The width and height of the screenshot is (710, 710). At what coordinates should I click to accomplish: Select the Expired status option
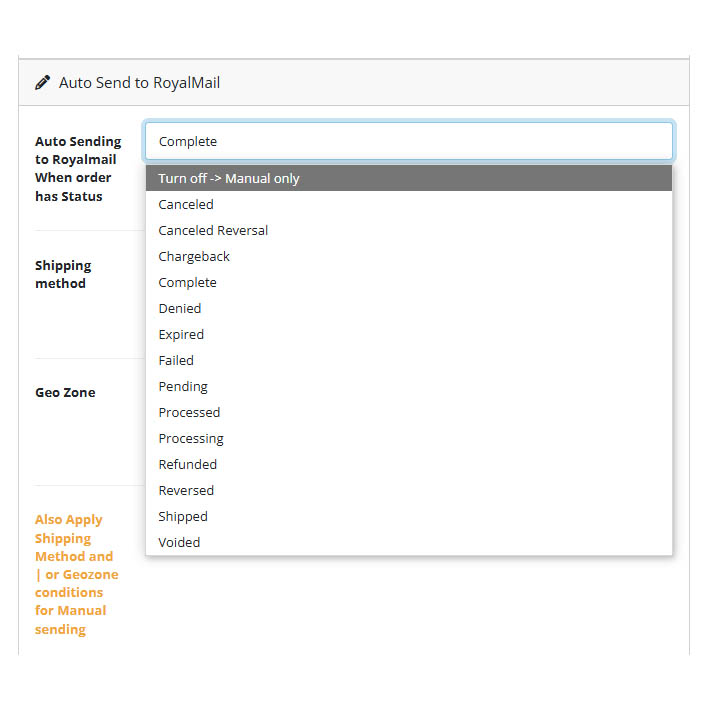click(409, 335)
